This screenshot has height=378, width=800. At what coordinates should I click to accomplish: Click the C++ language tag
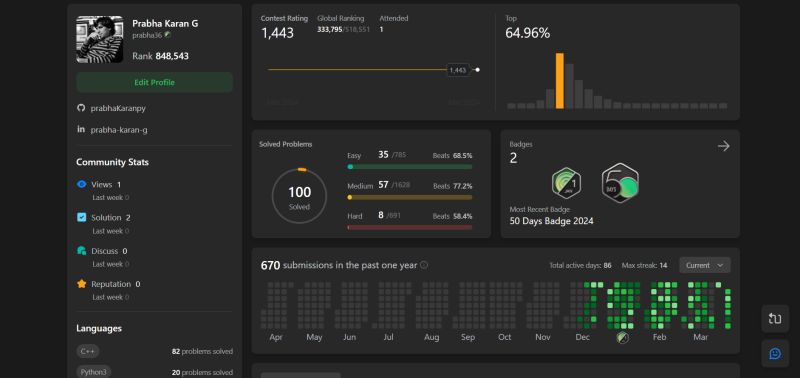coord(88,351)
